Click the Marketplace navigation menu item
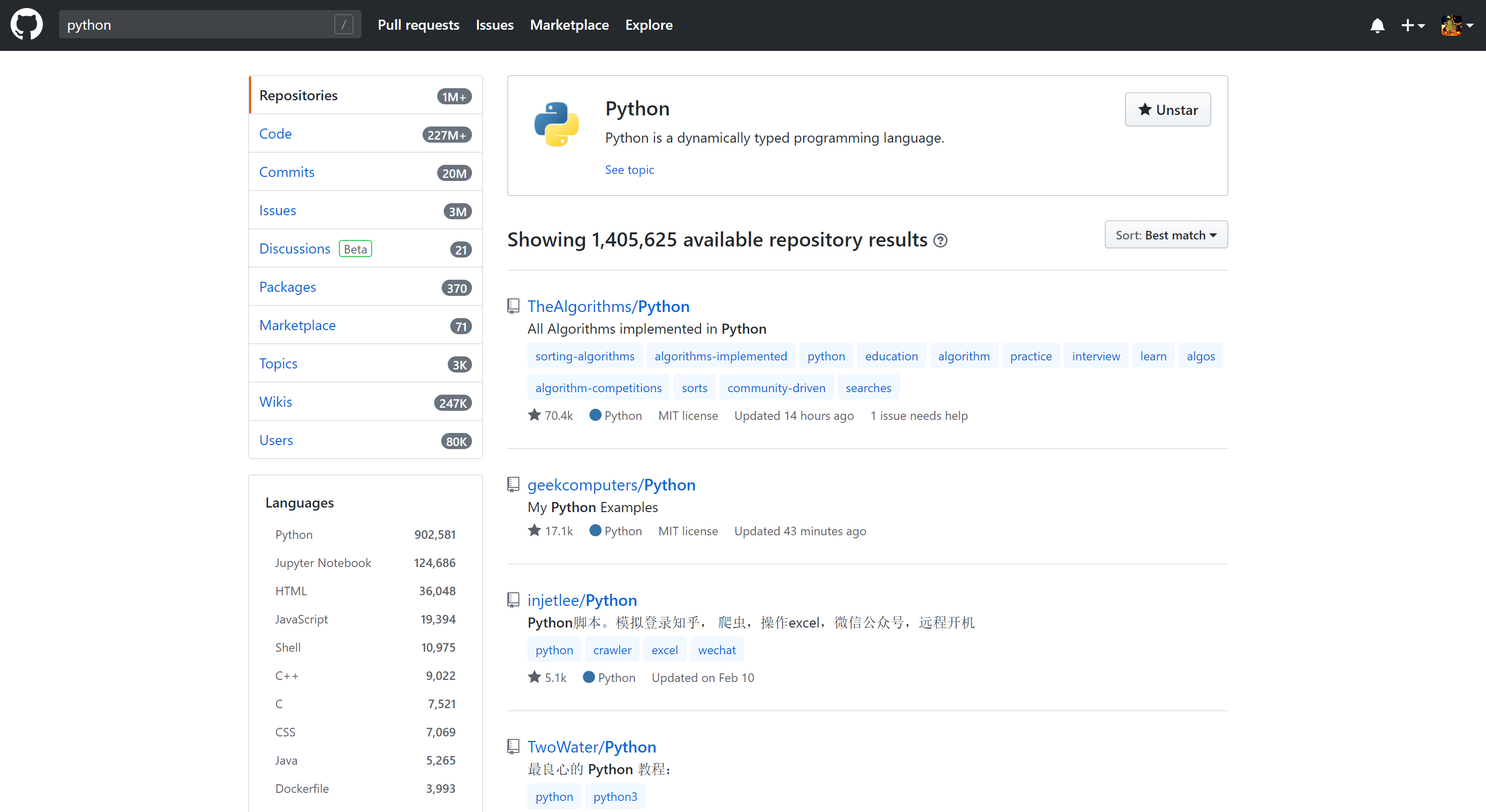 click(568, 25)
